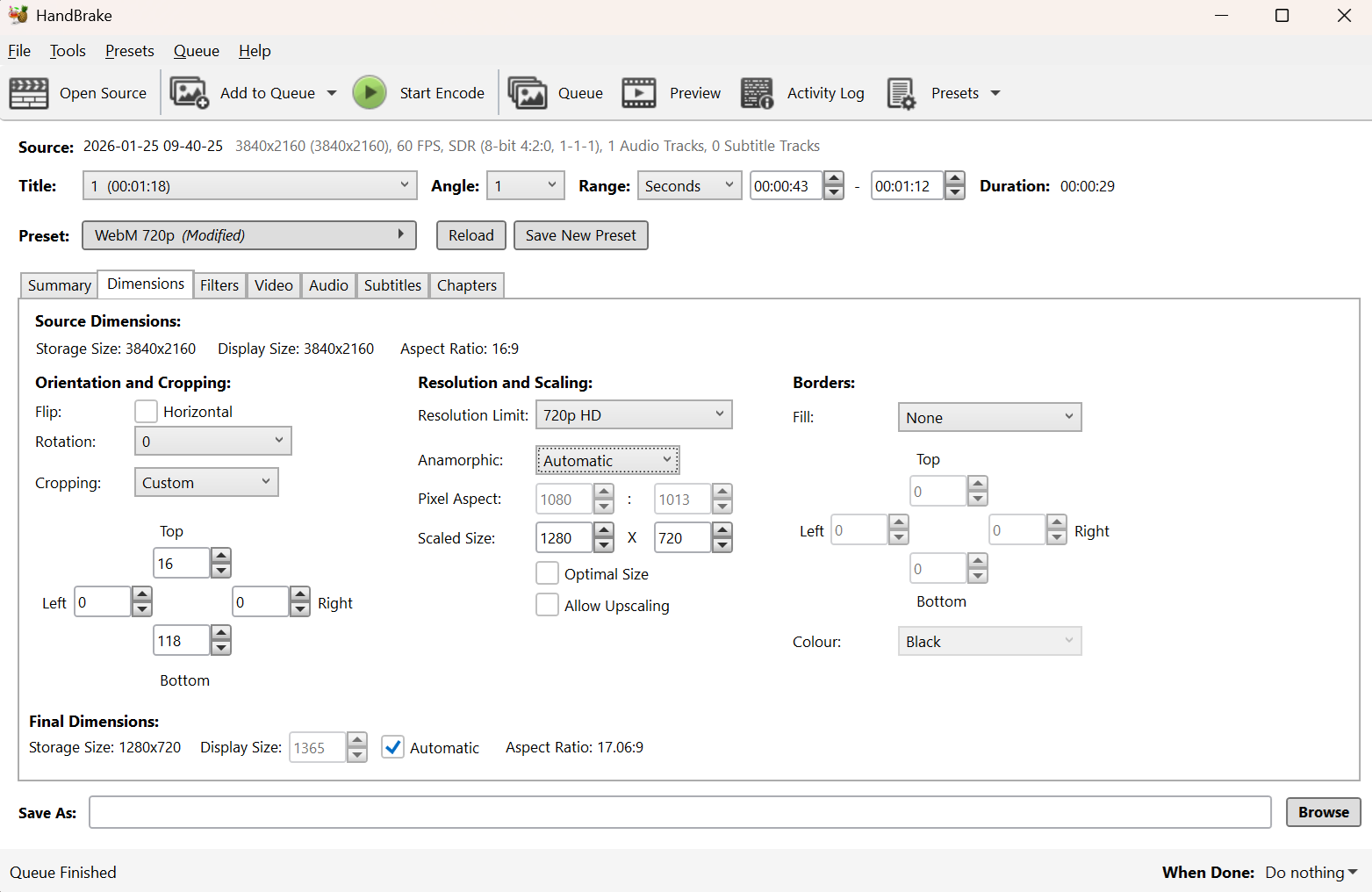Click the Save As file path field
This screenshot has height=892, width=1372.
(x=679, y=812)
